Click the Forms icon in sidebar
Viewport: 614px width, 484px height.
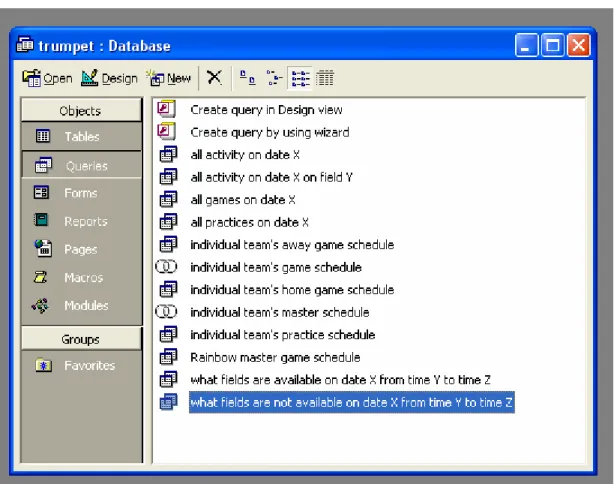point(42,192)
